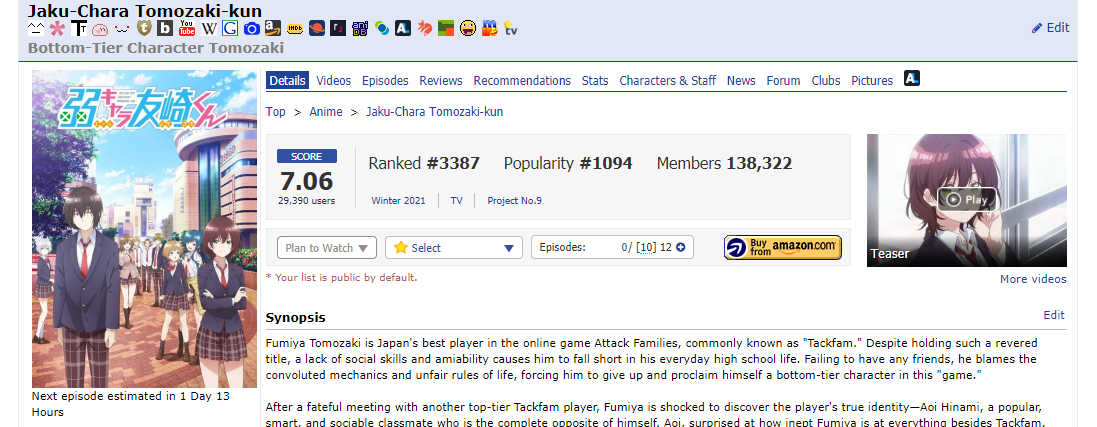Click the '29,390 users' text
The image size is (1097, 427).
click(x=306, y=201)
